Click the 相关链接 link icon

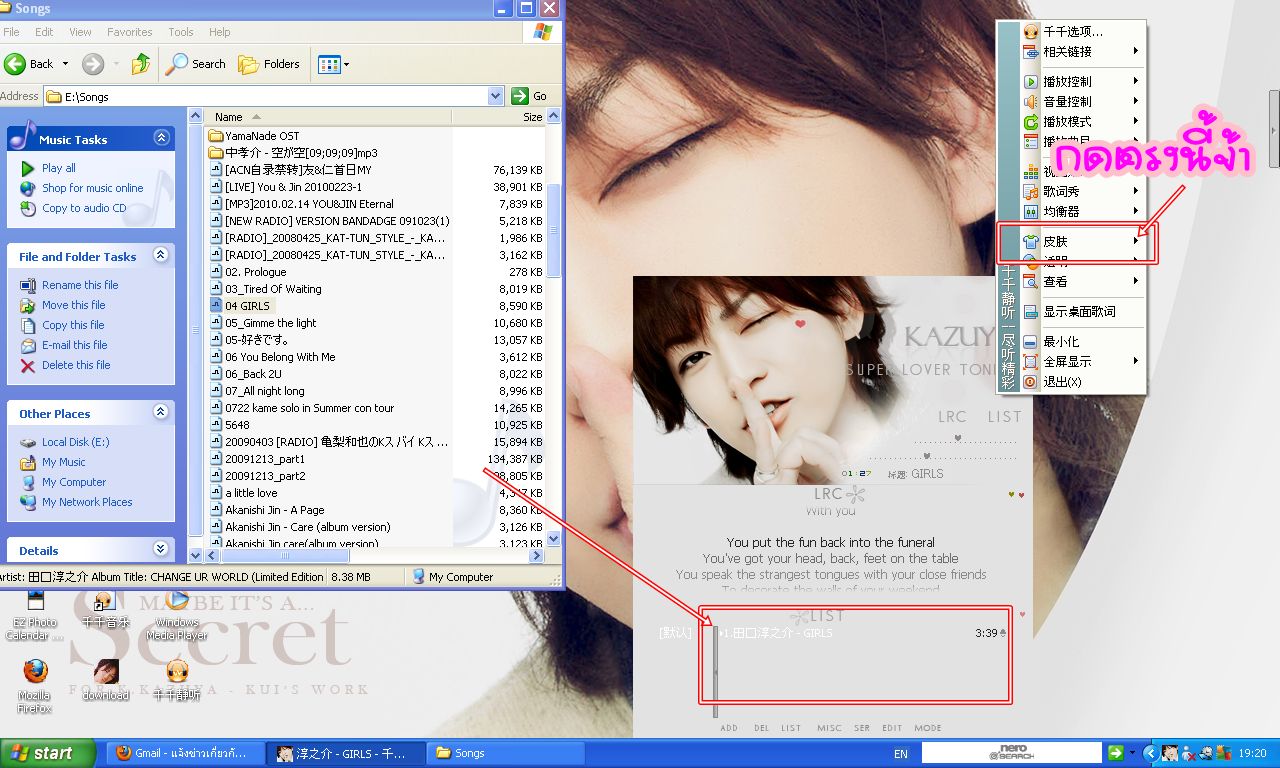click(1030, 51)
